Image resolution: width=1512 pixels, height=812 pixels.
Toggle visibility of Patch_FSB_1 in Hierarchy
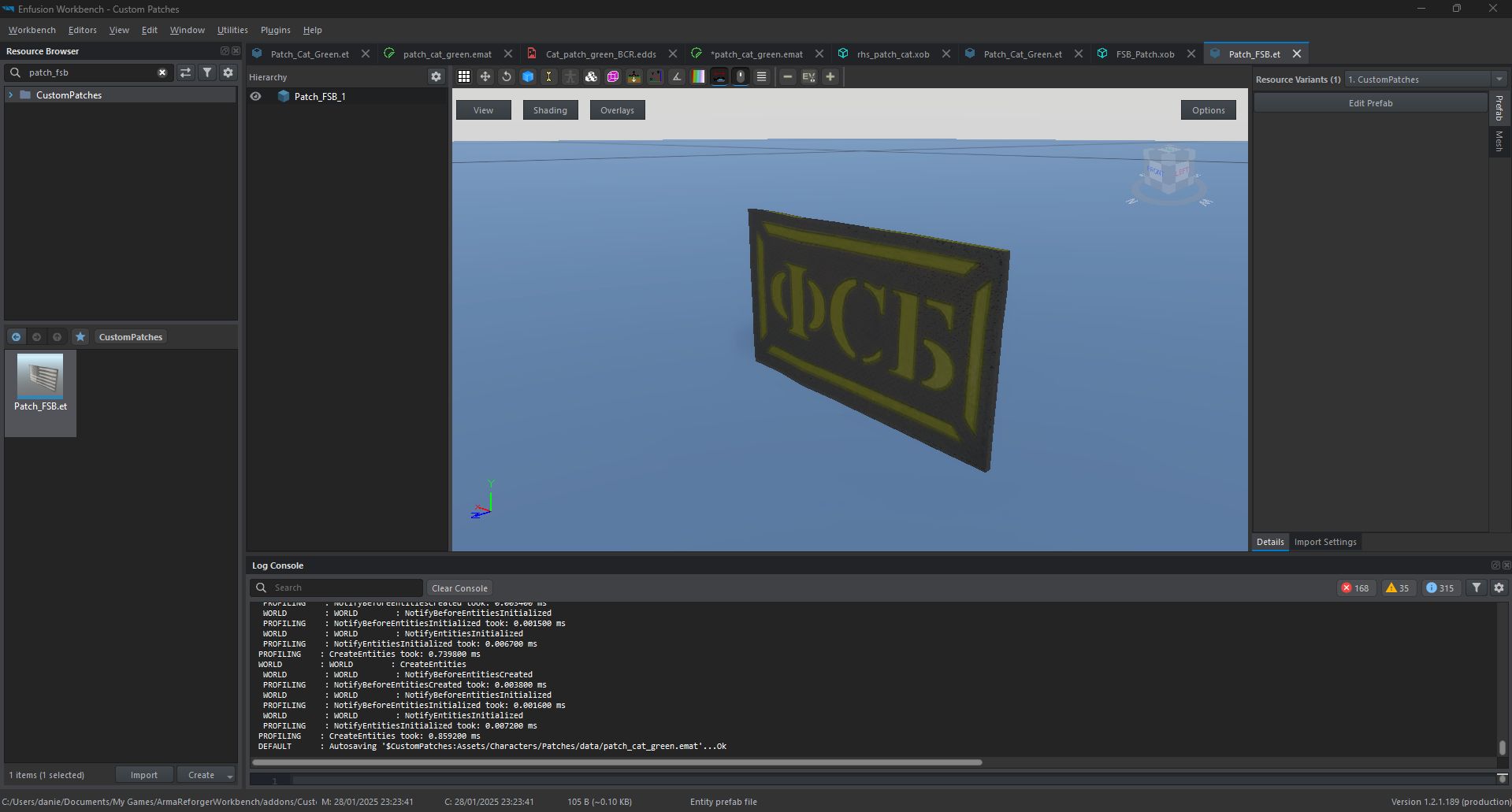click(255, 96)
